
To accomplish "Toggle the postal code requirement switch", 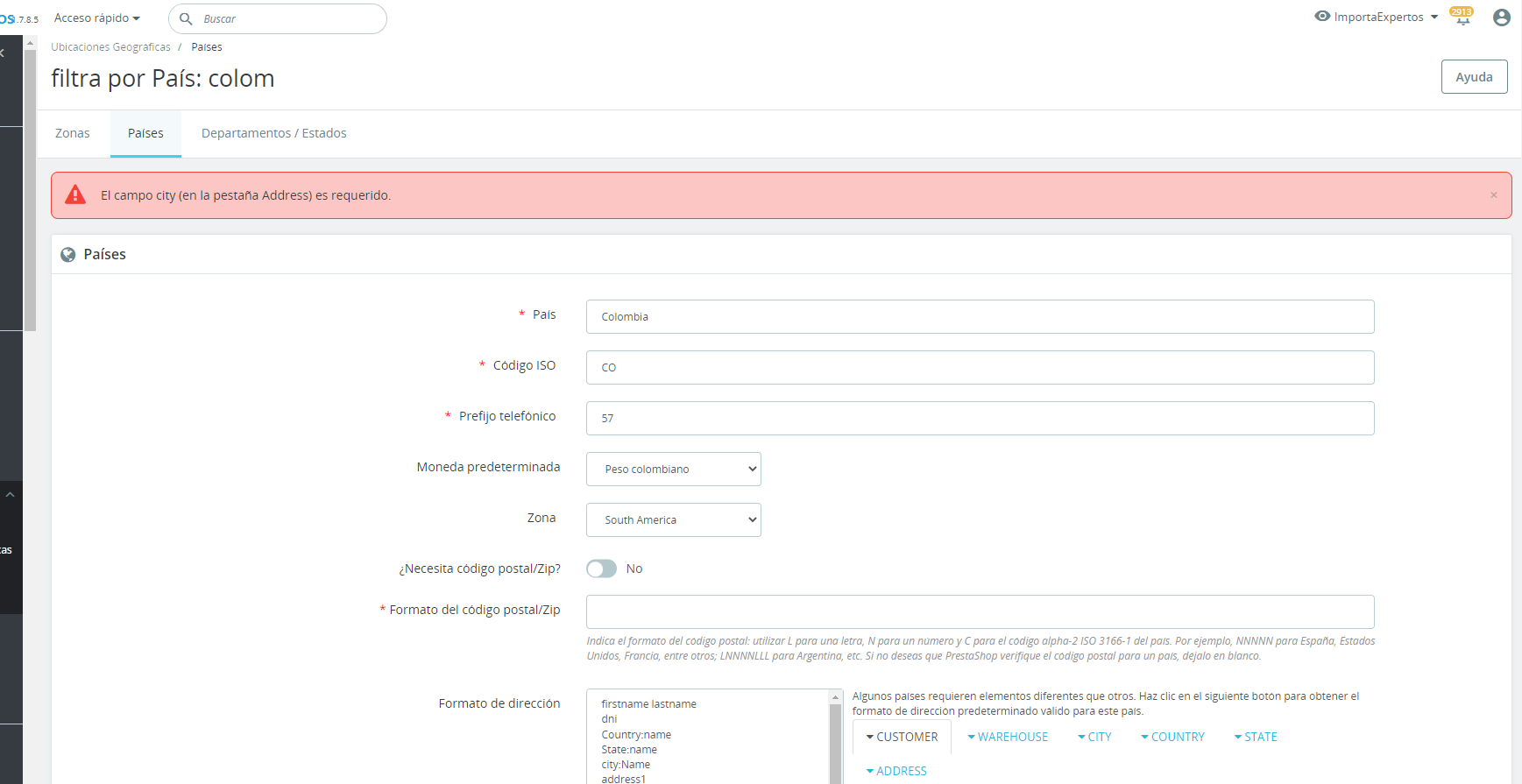I will 601,569.
